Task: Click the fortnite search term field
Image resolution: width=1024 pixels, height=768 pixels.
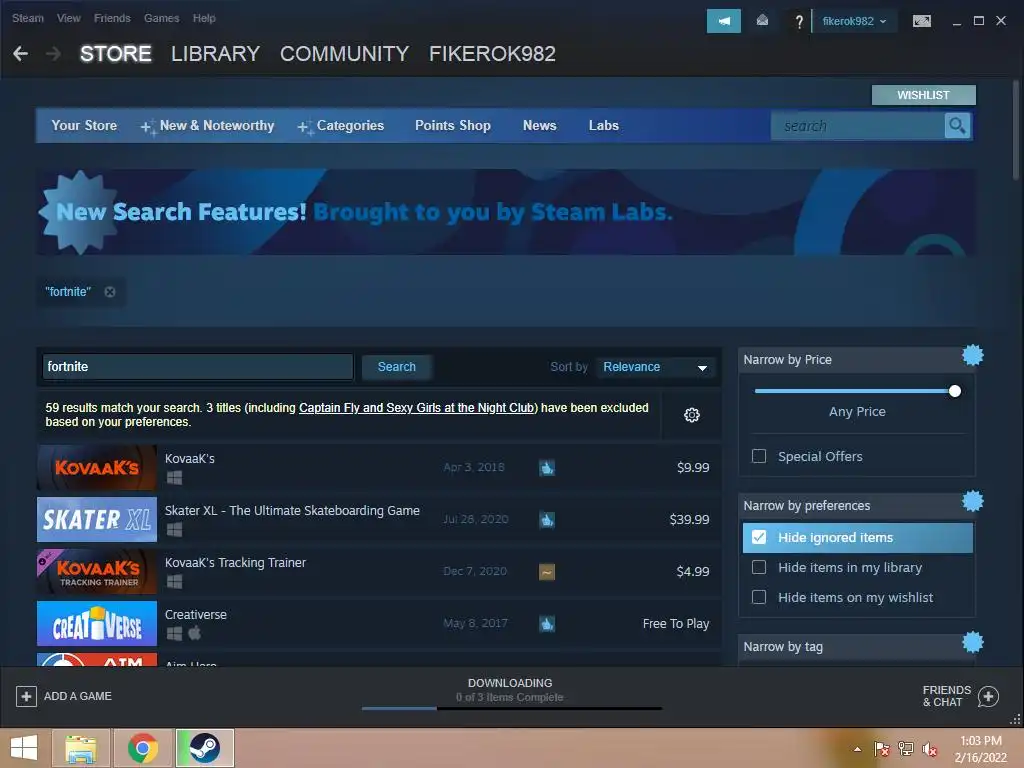Action: click(x=198, y=367)
